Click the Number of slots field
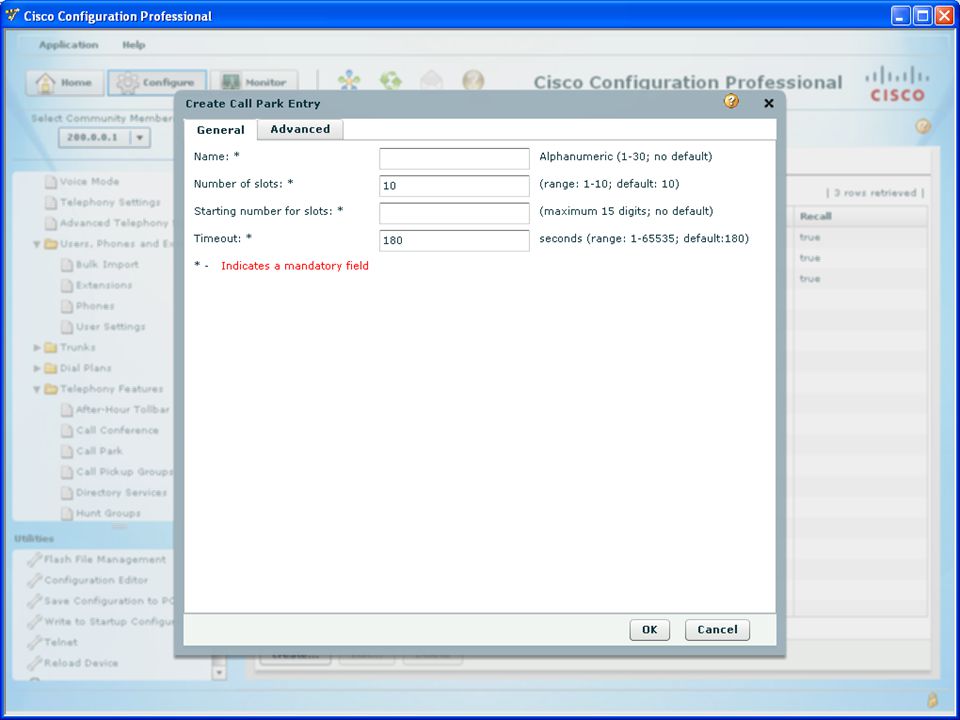 click(x=454, y=186)
